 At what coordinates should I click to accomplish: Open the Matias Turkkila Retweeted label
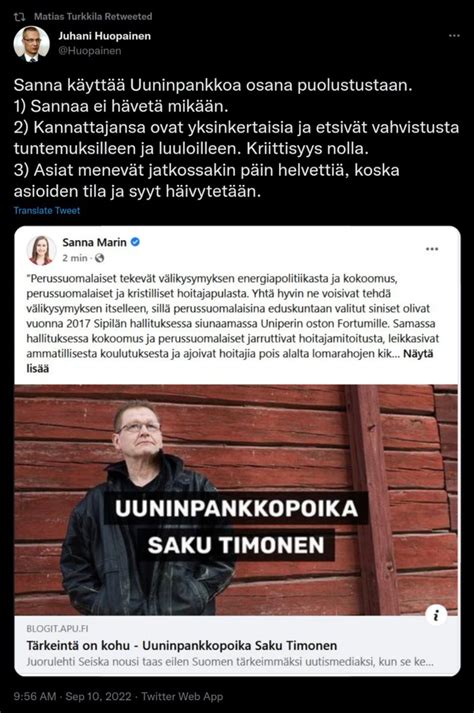coord(93,16)
